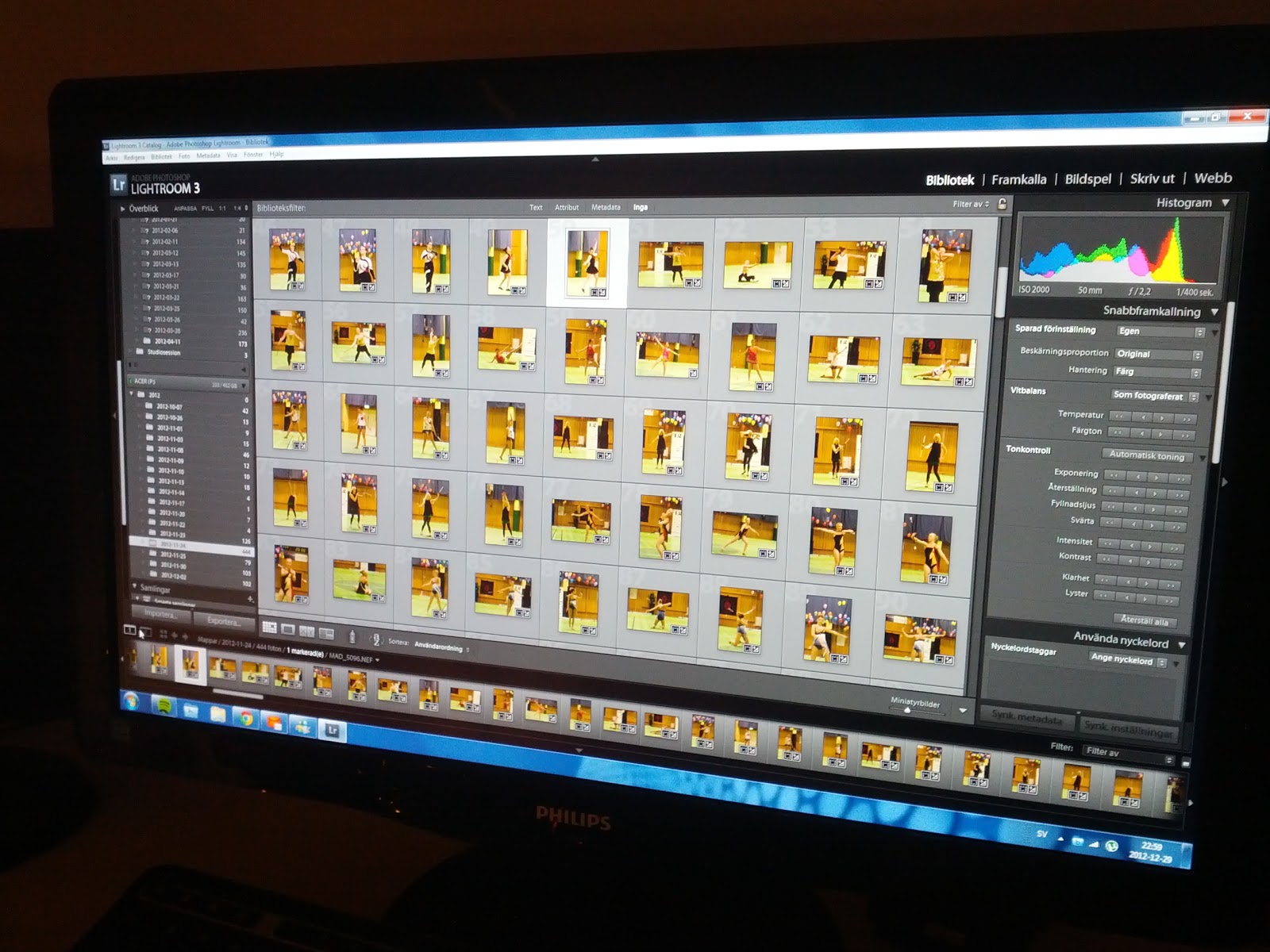Click the Importera button

[160, 614]
